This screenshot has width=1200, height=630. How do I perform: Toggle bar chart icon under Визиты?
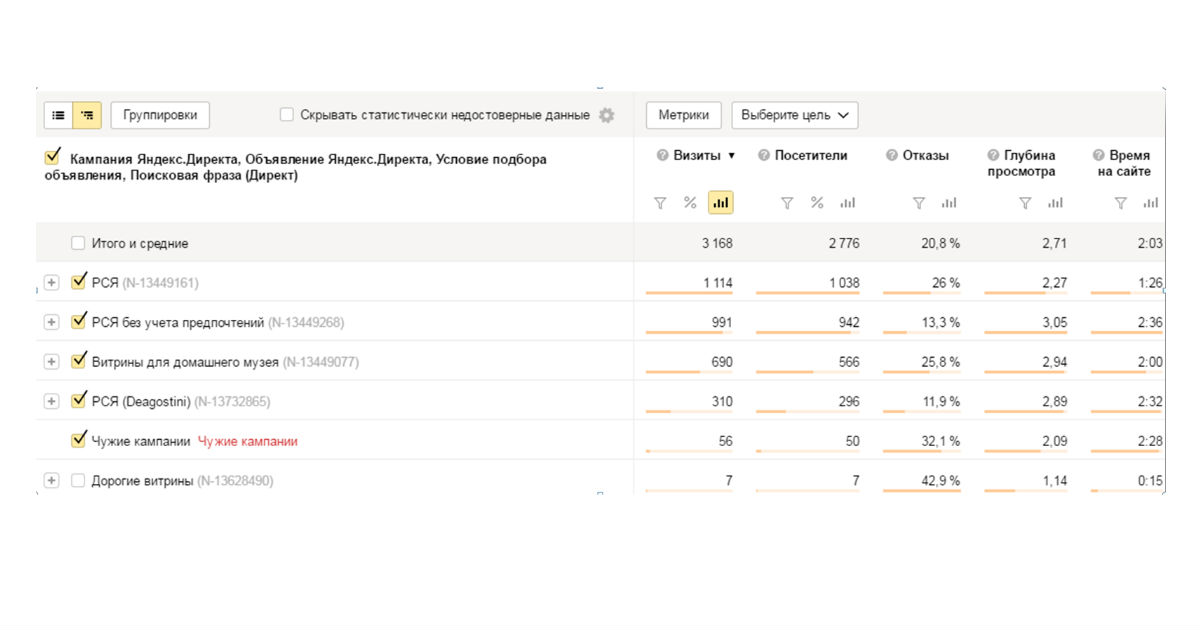click(721, 203)
